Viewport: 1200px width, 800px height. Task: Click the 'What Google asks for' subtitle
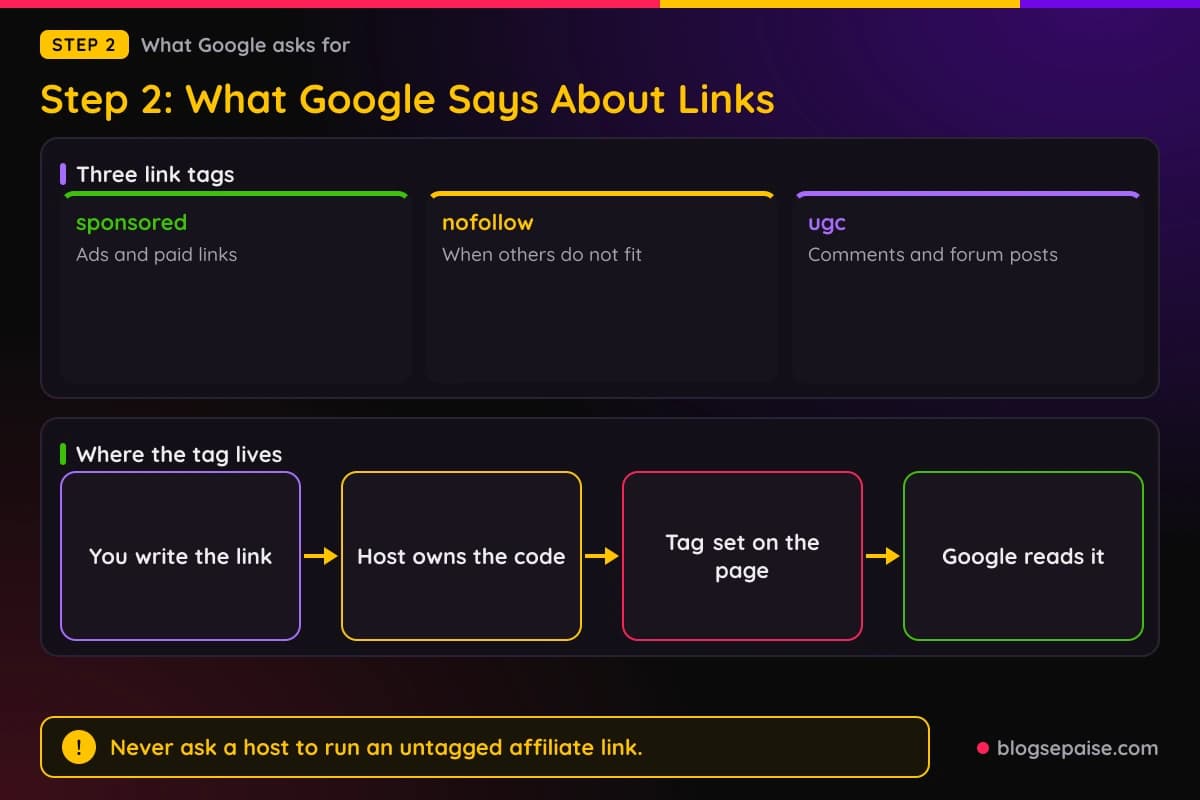pos(245,45)
